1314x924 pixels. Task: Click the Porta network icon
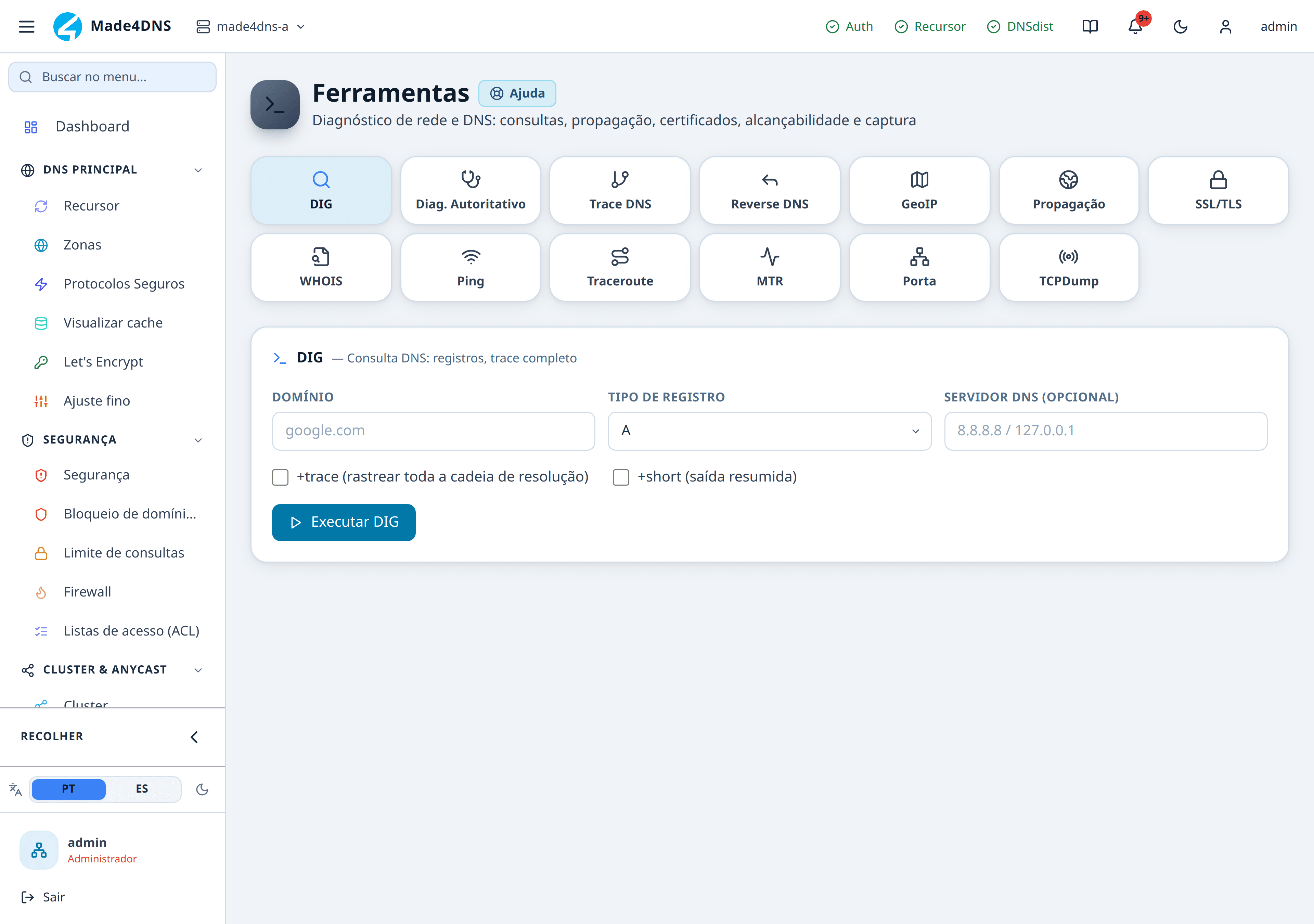[x=920, y=257]
